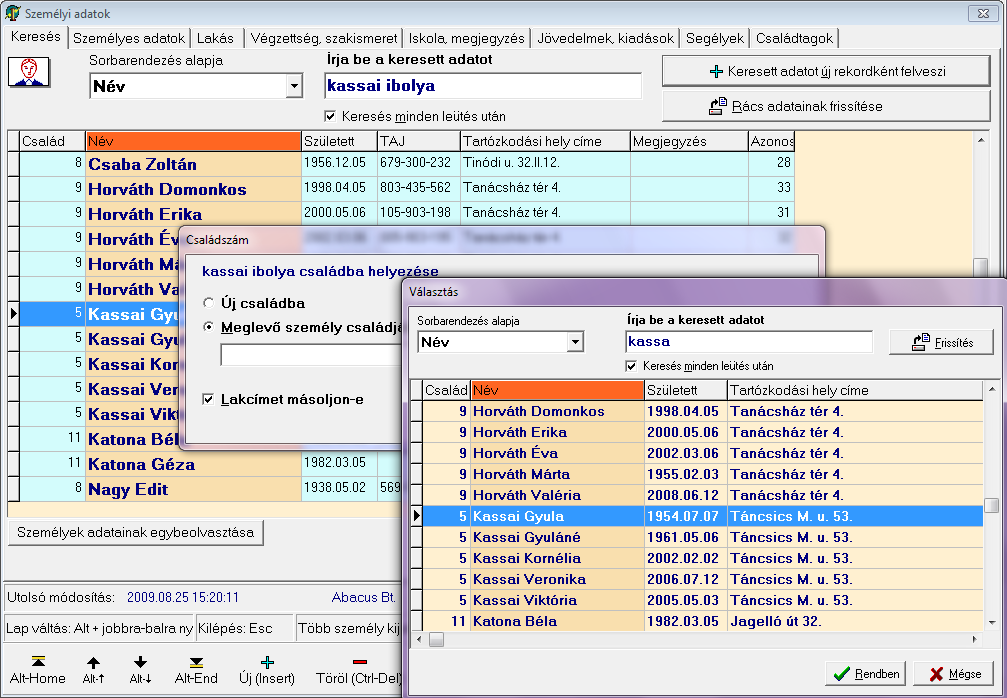Open the Jövedelmek, kiadások tab

tap(606, 39)
